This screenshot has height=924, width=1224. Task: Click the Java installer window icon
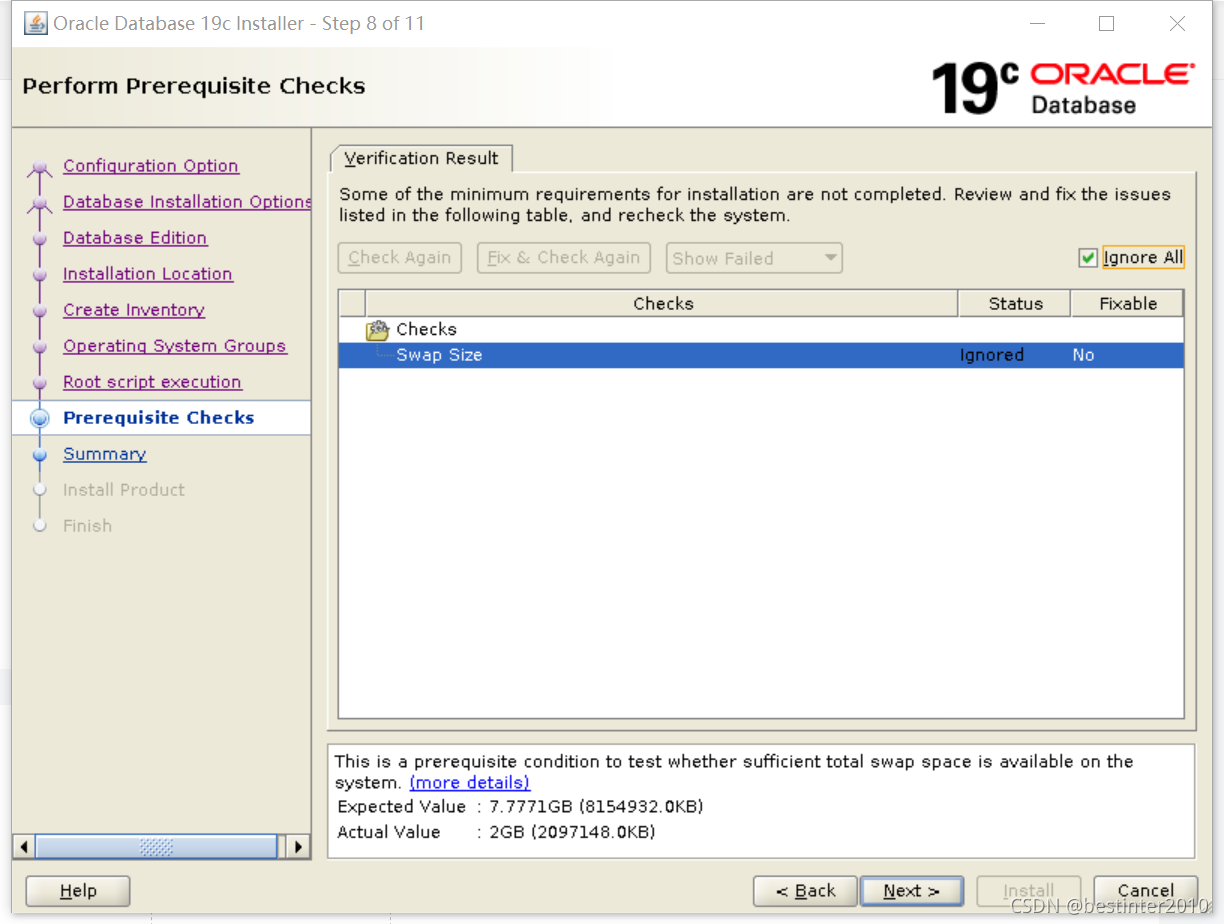35,23
